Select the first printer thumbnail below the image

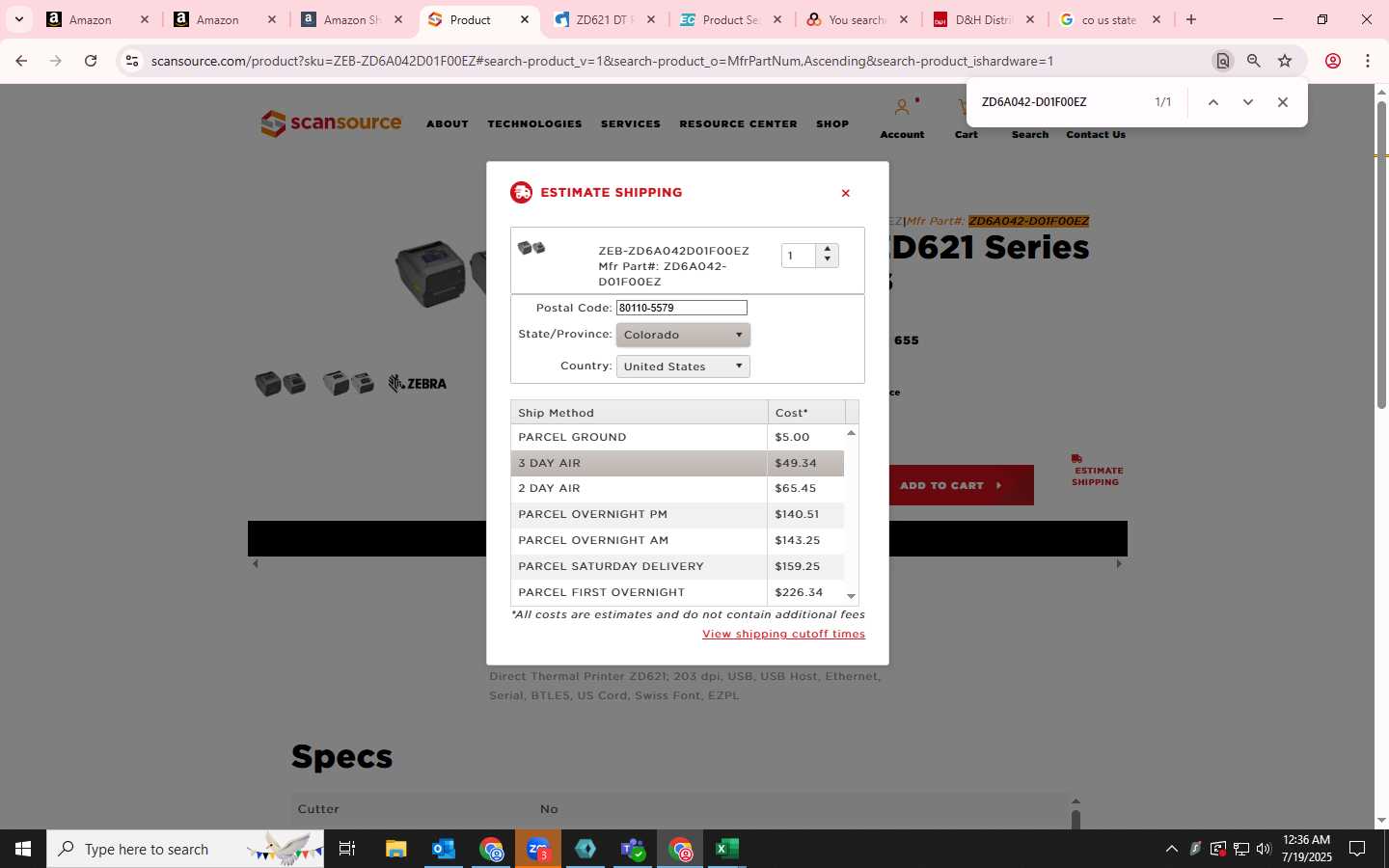[x=281, y=384]
